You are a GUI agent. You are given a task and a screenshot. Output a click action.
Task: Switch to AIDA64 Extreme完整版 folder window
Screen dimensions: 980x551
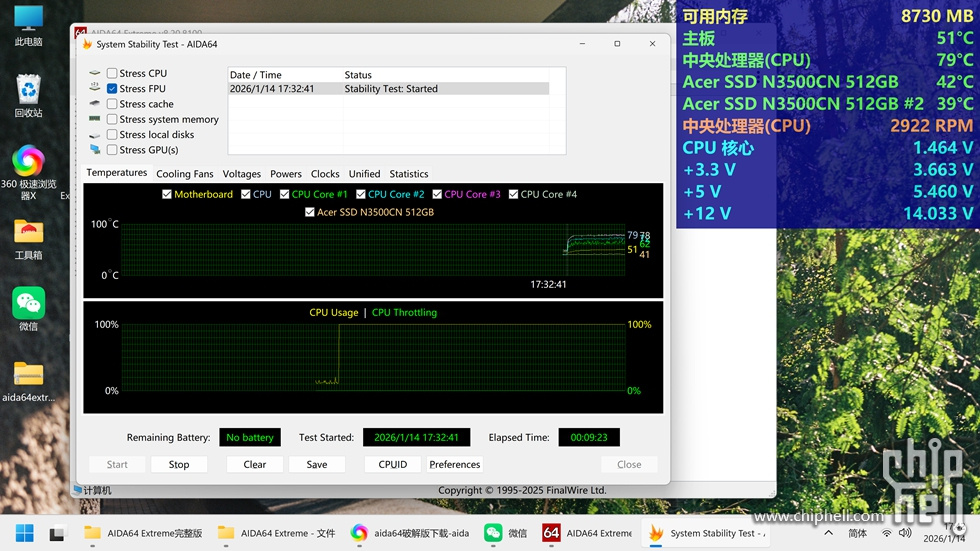[x=143, y=533]
